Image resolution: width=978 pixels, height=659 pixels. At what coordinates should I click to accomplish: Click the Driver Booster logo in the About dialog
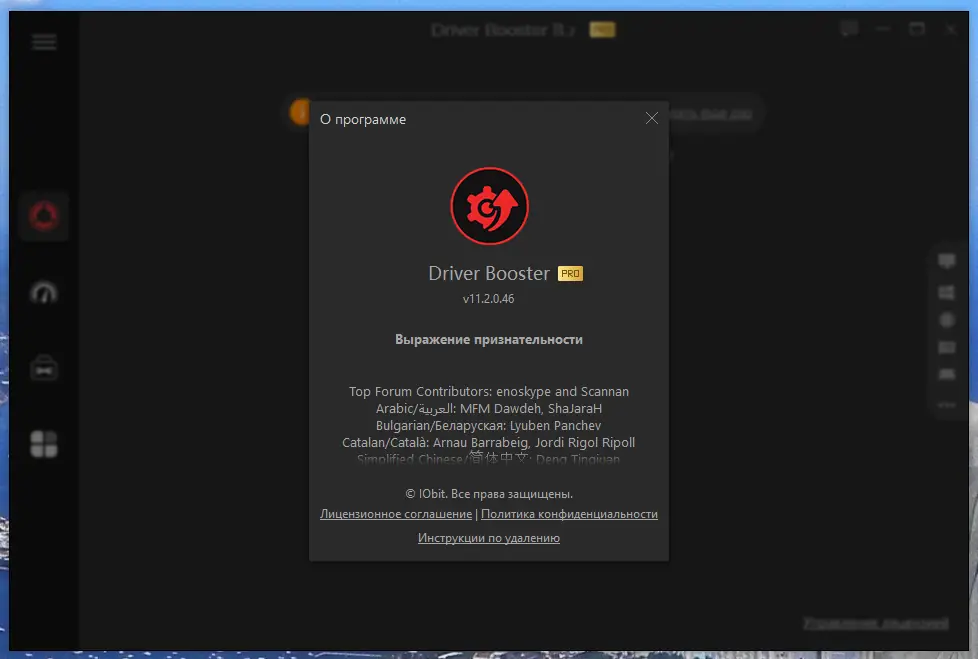point(489,205)
